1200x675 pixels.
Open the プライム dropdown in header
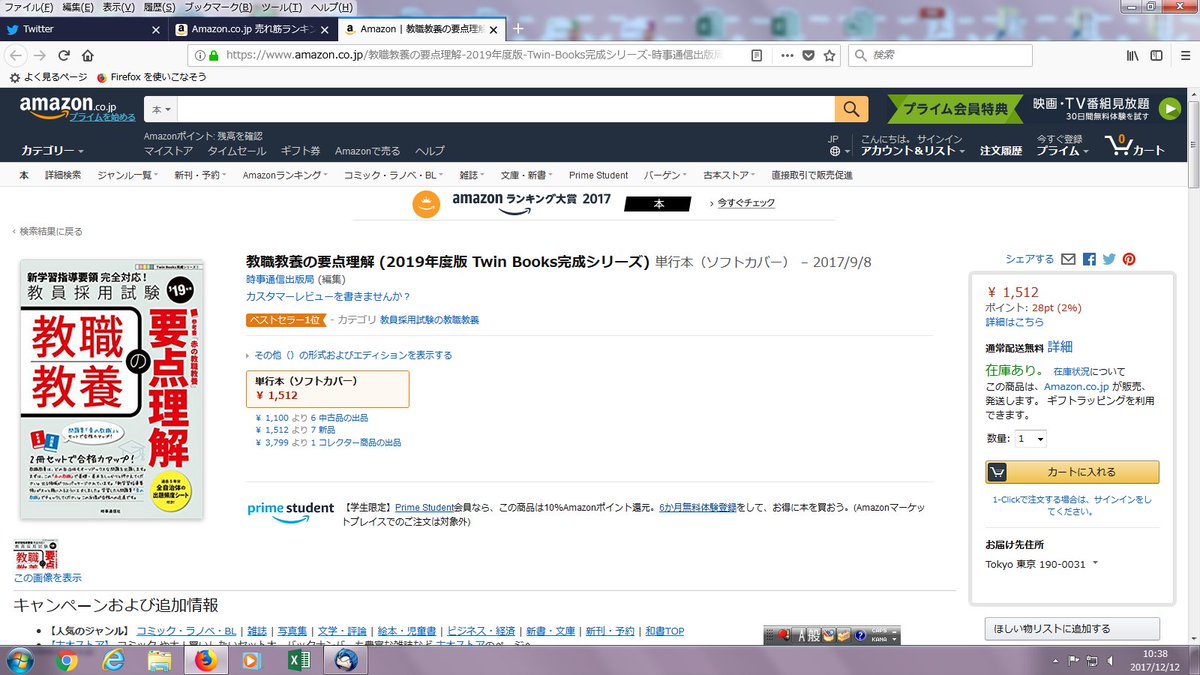click(1062, 151)
